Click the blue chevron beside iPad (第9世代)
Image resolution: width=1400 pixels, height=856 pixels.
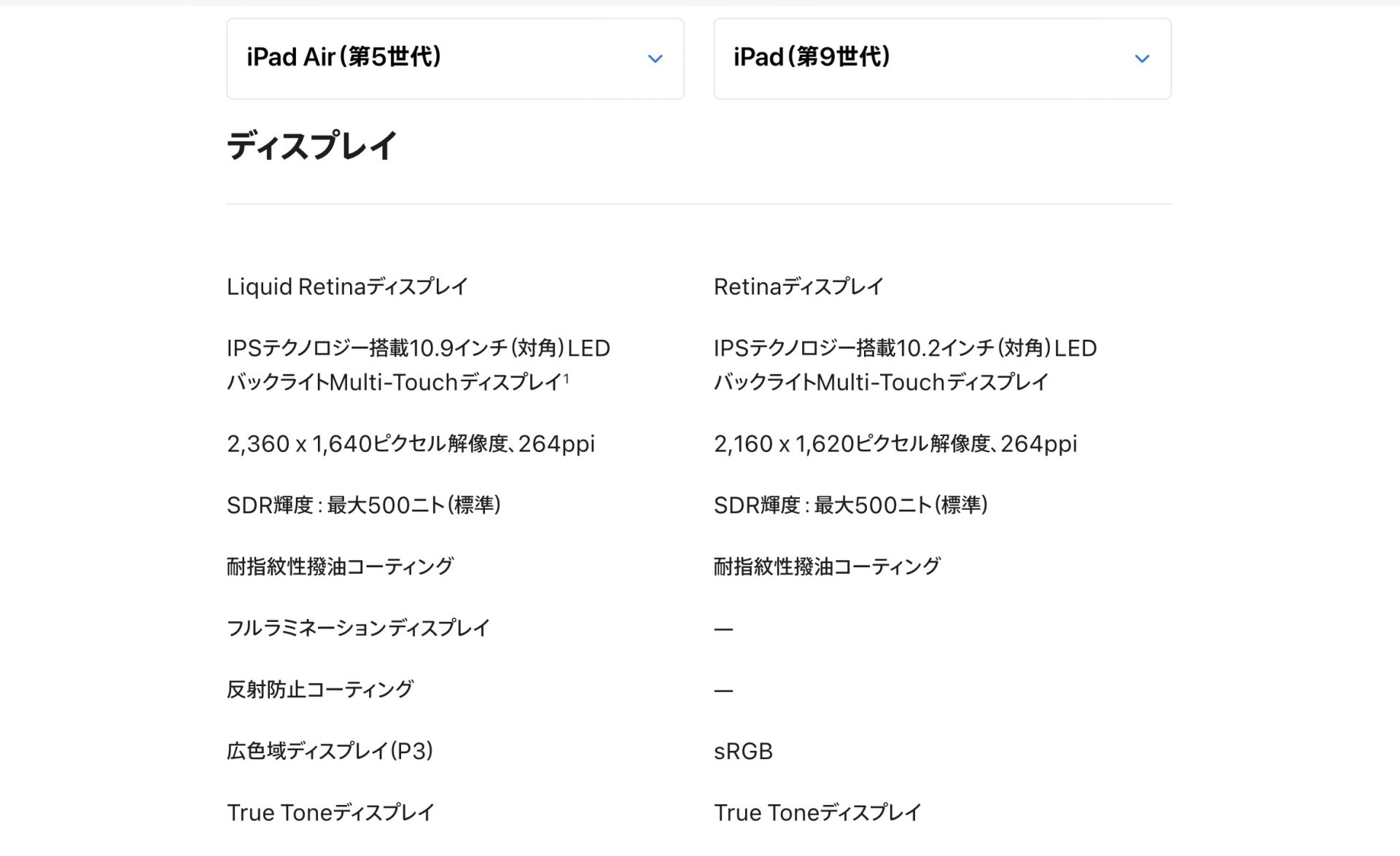pos(1142,59)
